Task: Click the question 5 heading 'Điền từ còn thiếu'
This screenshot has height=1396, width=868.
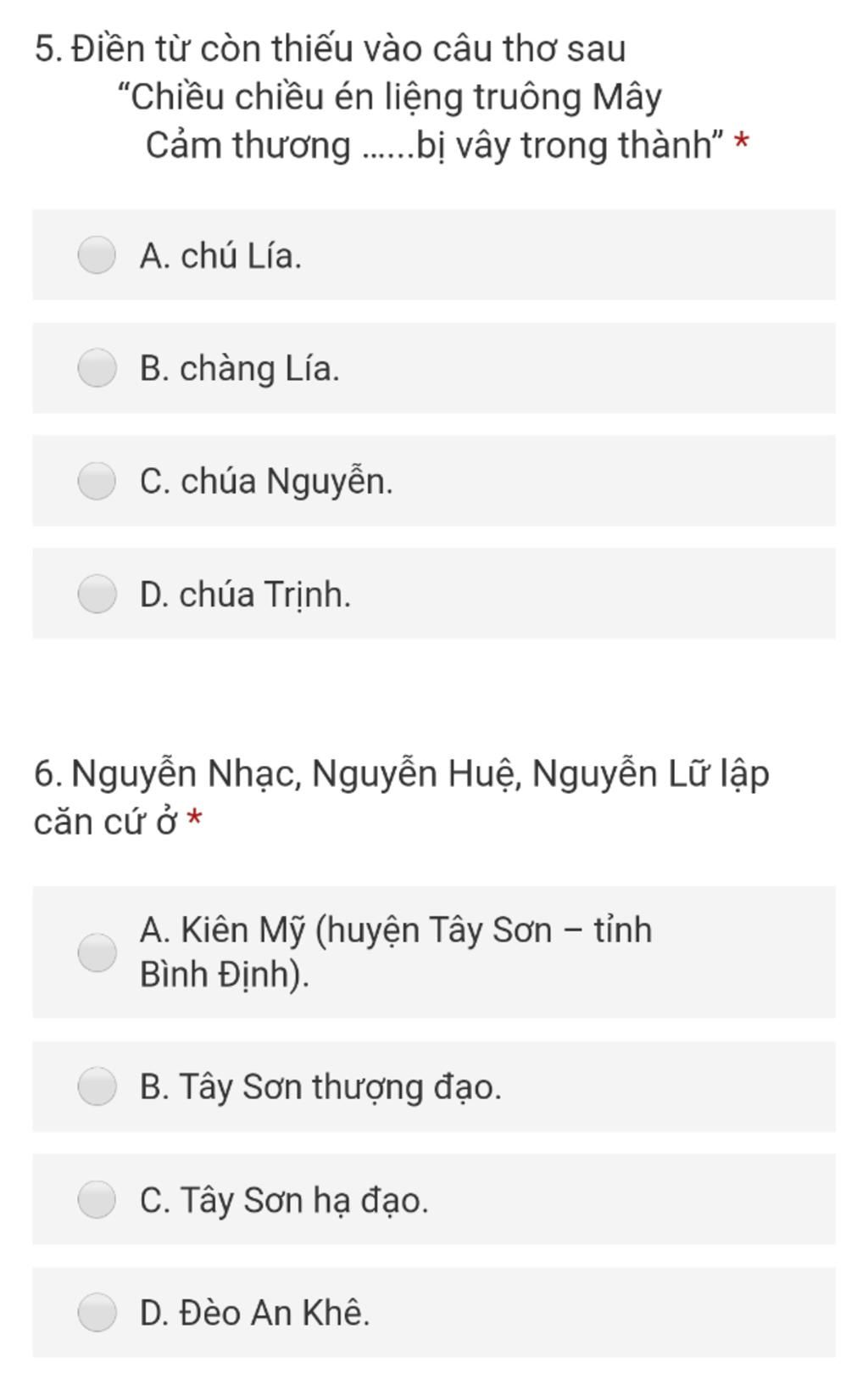Action: 331,49
